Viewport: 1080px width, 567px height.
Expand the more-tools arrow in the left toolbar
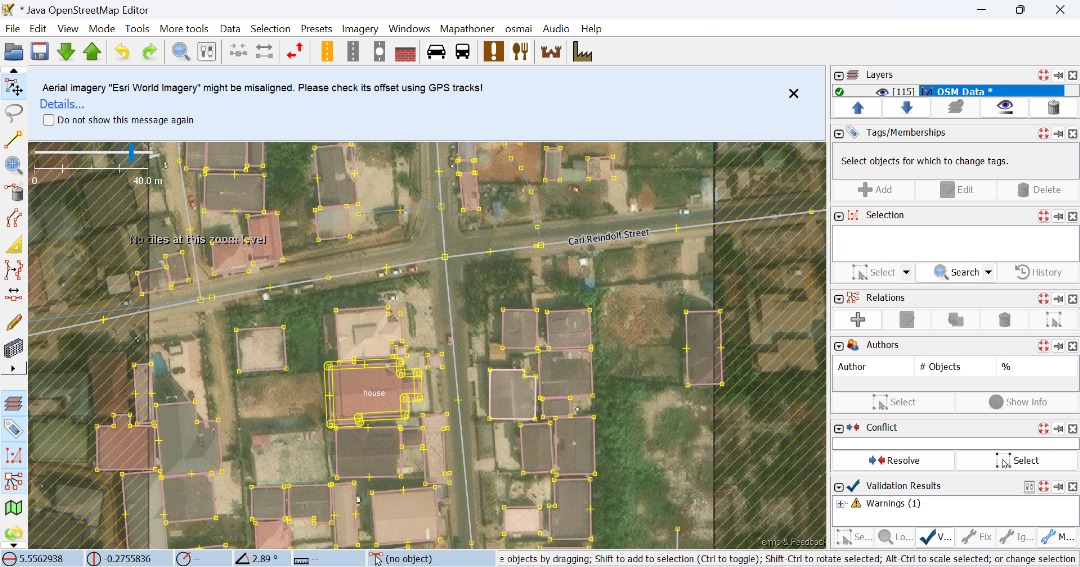click(x=13, y=369)
